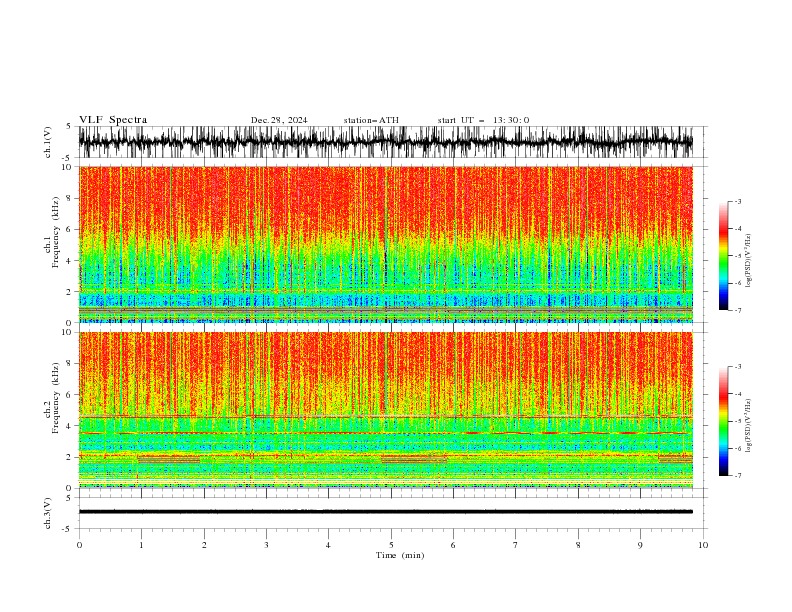Click the 'ch.3(V)' waveform axis label
The image size is (792, 612).
coord(48,513)
